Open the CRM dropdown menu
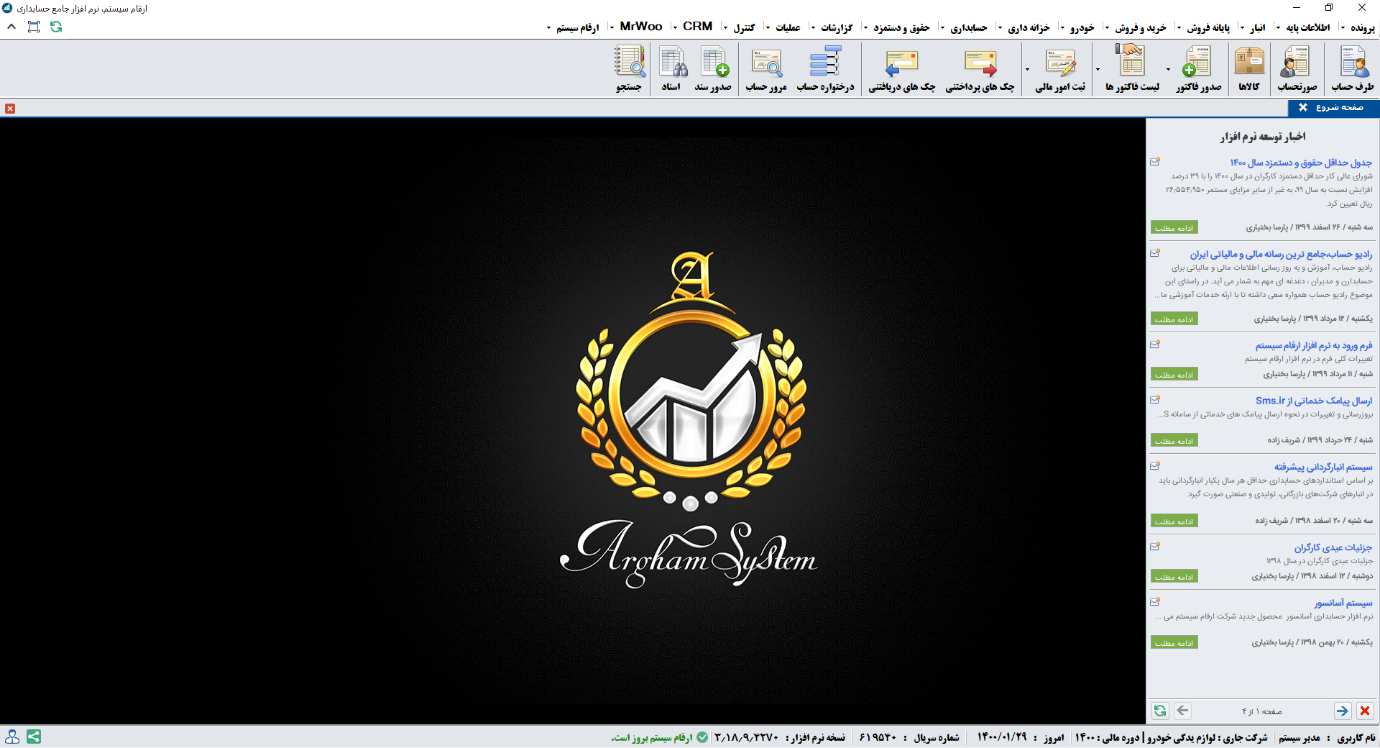 (x=695, y=27)
